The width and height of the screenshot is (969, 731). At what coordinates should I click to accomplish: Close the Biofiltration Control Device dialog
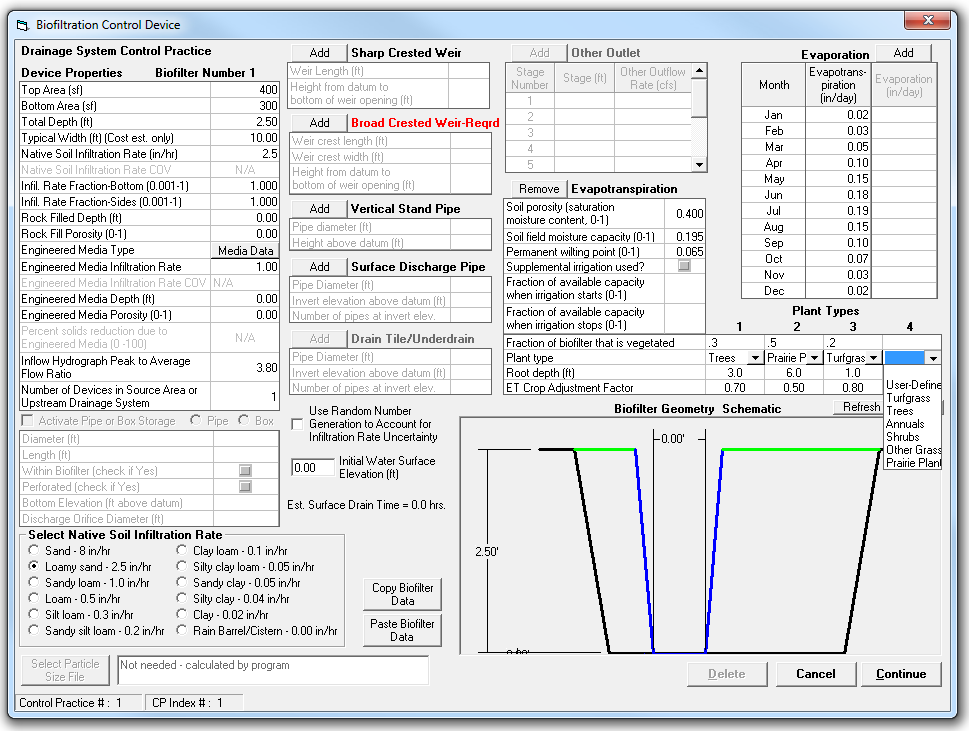[x=927, y=20]
